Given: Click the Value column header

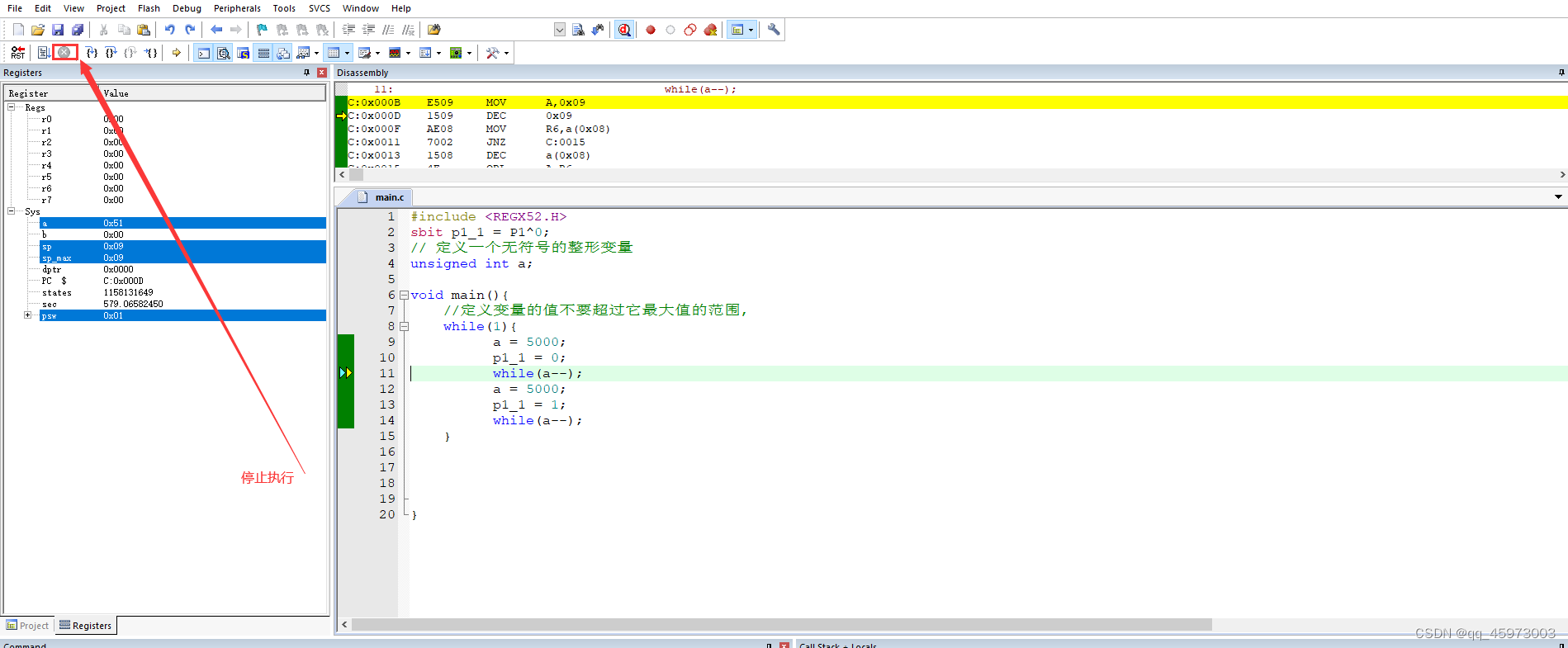Looking at the screenshot, I should click(x=212, y=93).
